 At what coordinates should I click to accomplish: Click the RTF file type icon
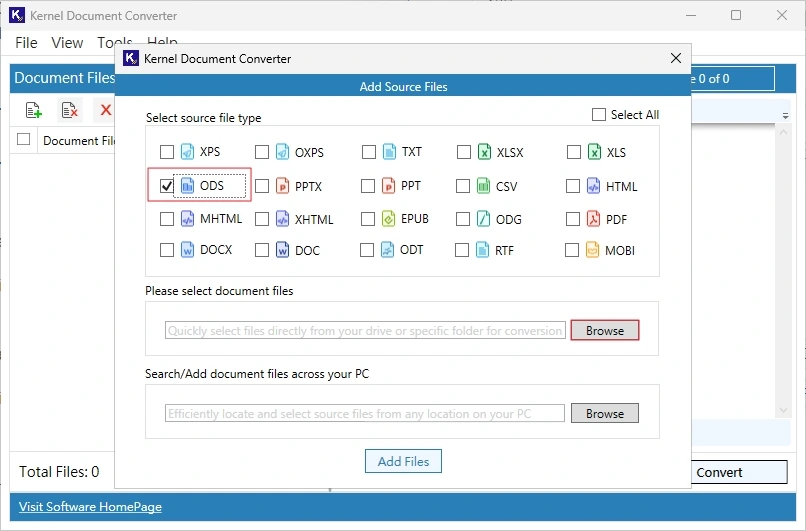pyautogui.click(x=482, y=250)
